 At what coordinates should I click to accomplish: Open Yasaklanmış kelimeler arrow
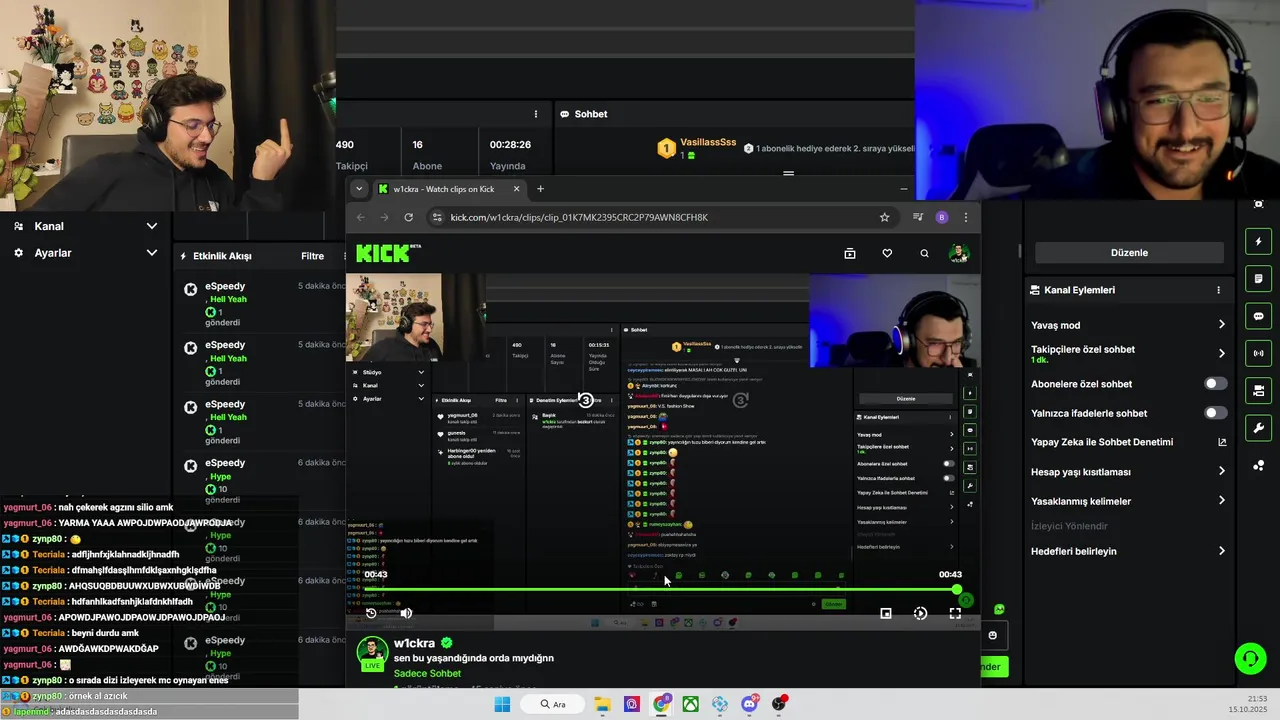coord(1222,500)
